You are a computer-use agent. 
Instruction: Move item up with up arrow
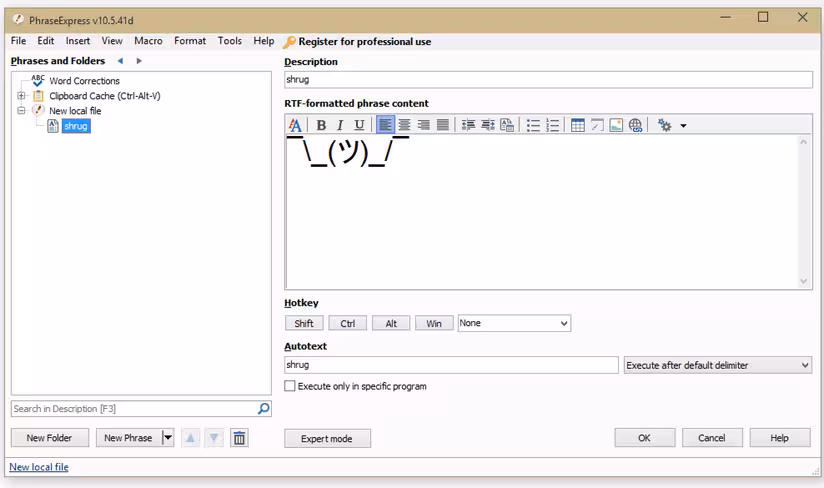pyautogui.click(x=190, y=438)
